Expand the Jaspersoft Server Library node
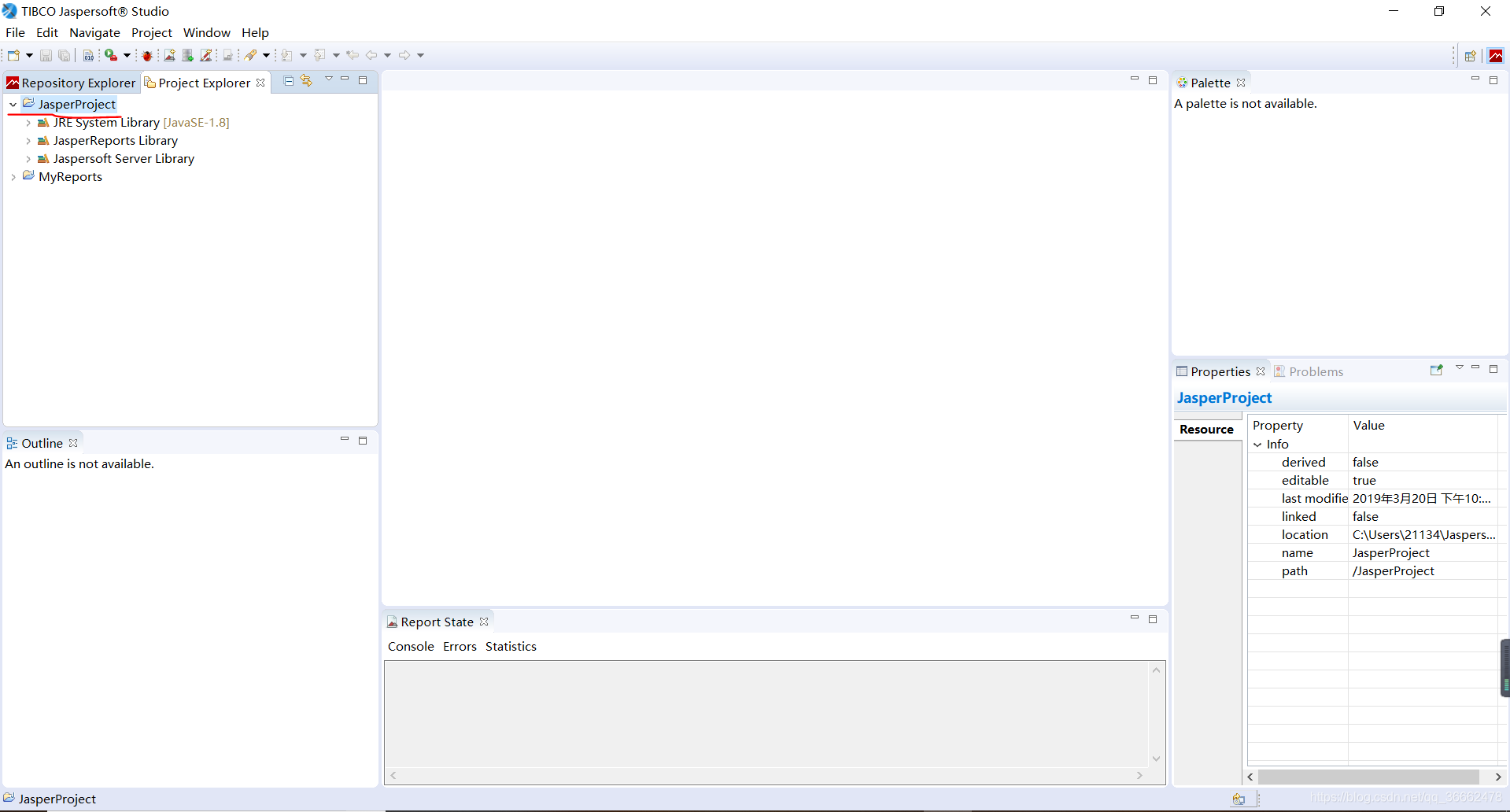This screenshot has height=812, width=1510. pos(28,159)
